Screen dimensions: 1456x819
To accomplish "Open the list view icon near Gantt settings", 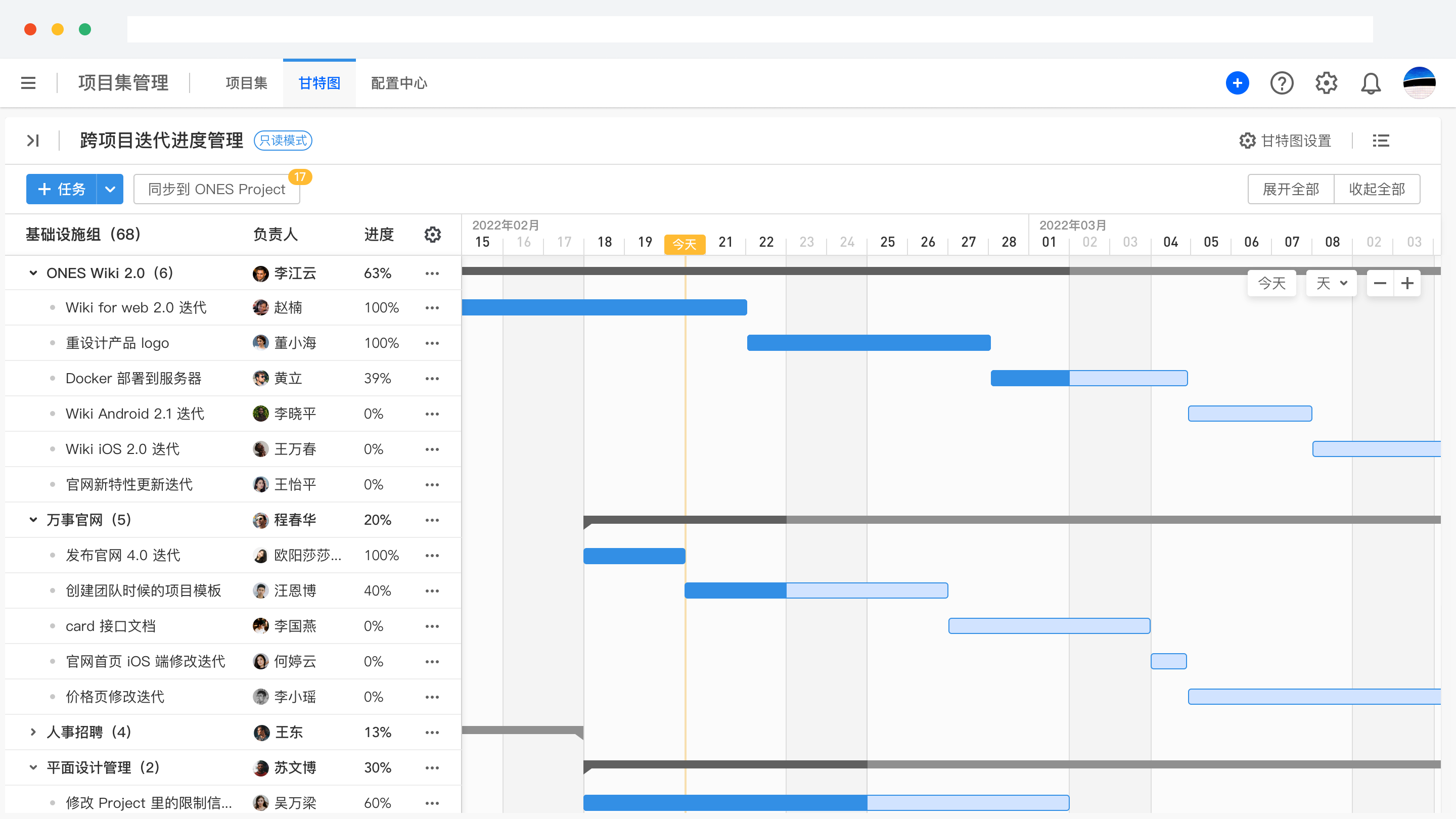I will click(x=1380, y=141).
